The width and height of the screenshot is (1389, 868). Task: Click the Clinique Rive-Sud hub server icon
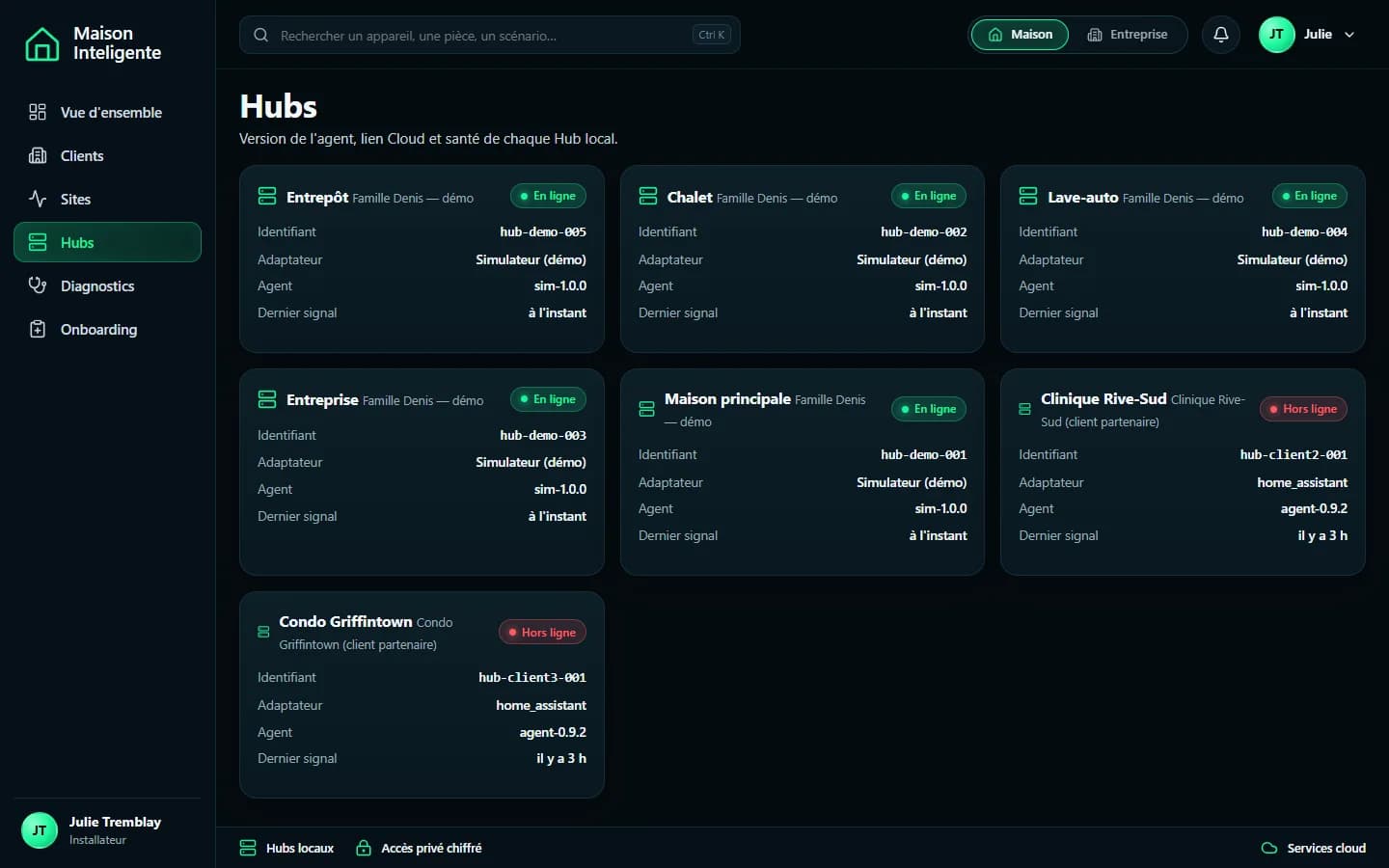[x=1024, y=409]
